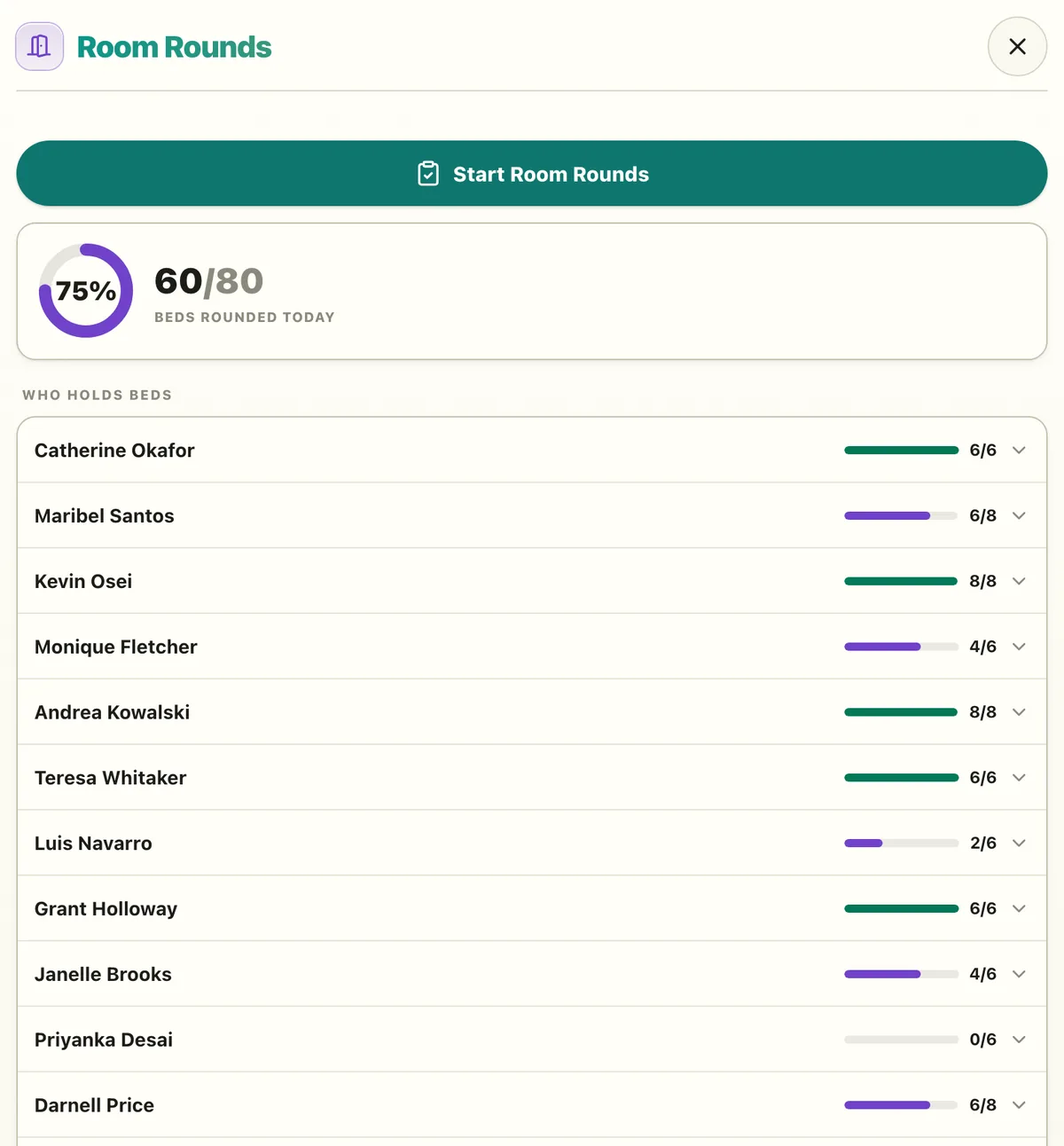Click the Room Rounds door icon
Screen dimensions: 1064x1146
[x=39, y=46]
